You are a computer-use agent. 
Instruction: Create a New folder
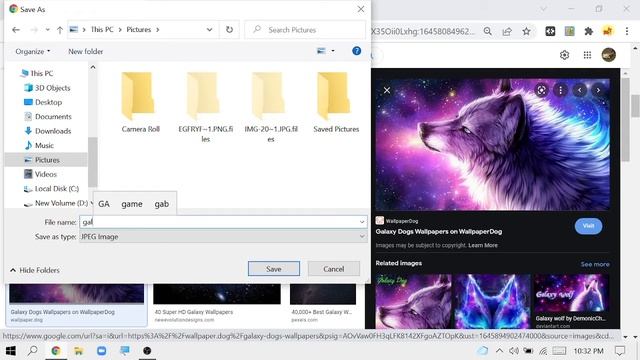(85, 51)
